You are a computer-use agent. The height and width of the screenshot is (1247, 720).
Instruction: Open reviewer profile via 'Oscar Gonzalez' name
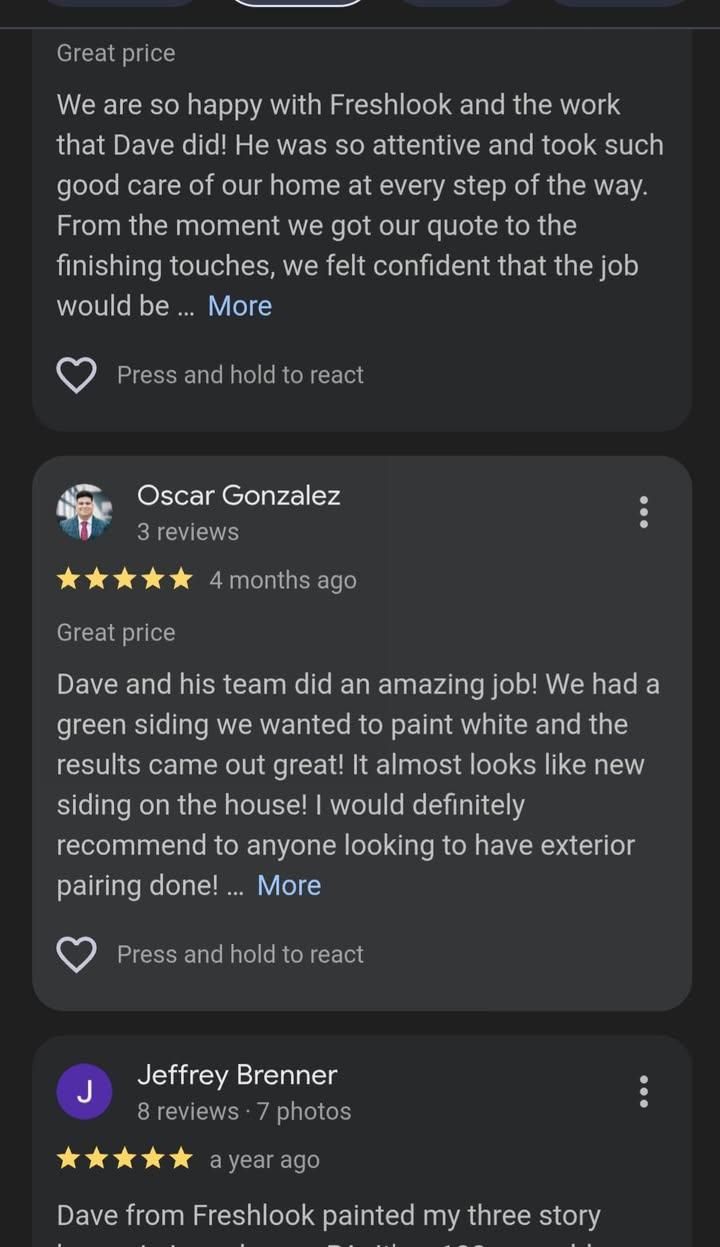coord(238,495)
